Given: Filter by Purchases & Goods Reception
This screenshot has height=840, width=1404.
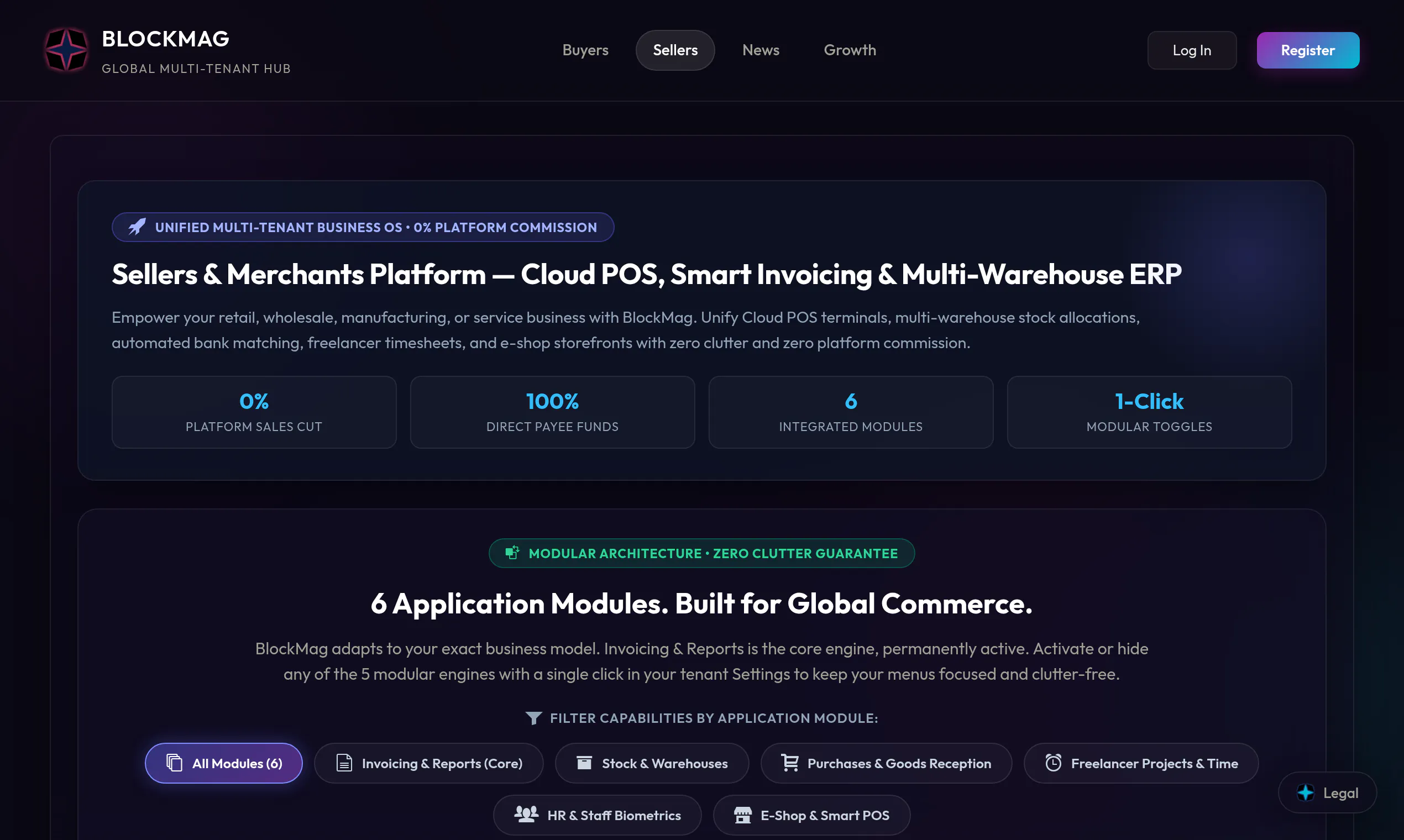Looking at the screenshot, I should (886, 763).
